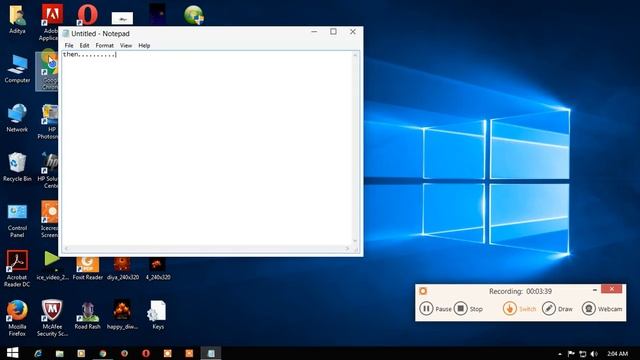Switch to Chrome in the taskbar
Viewport: 640px width, 360px height.
tap(102, 353)
